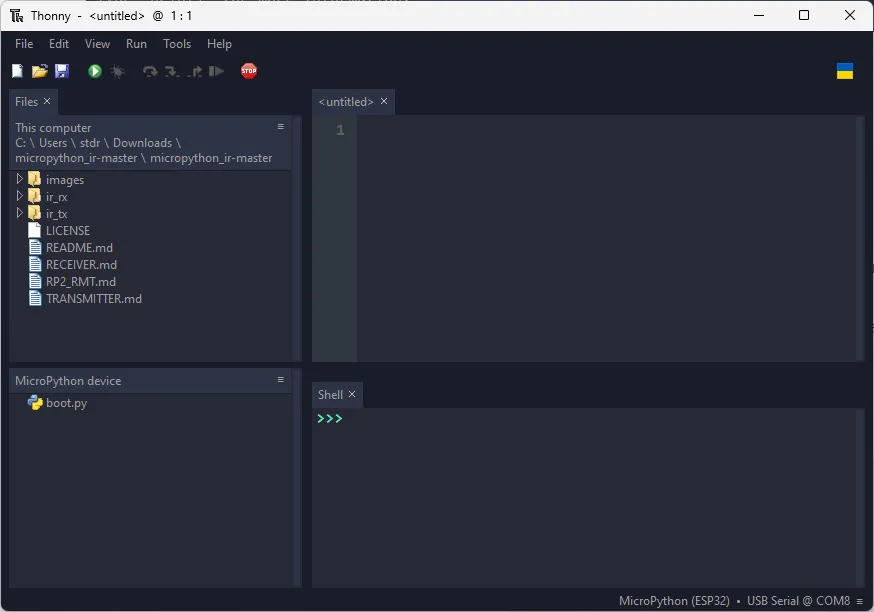Expand the ir_rx folder
Screen dimensions: 874x612
click(19, 196)
